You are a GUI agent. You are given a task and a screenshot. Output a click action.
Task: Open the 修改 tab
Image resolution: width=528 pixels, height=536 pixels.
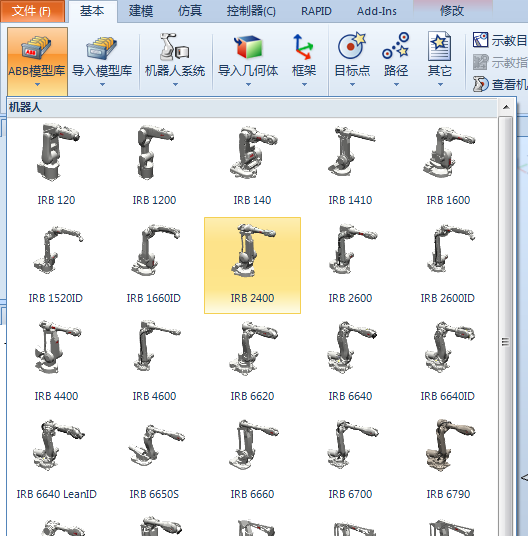click(x=452, y=11)
